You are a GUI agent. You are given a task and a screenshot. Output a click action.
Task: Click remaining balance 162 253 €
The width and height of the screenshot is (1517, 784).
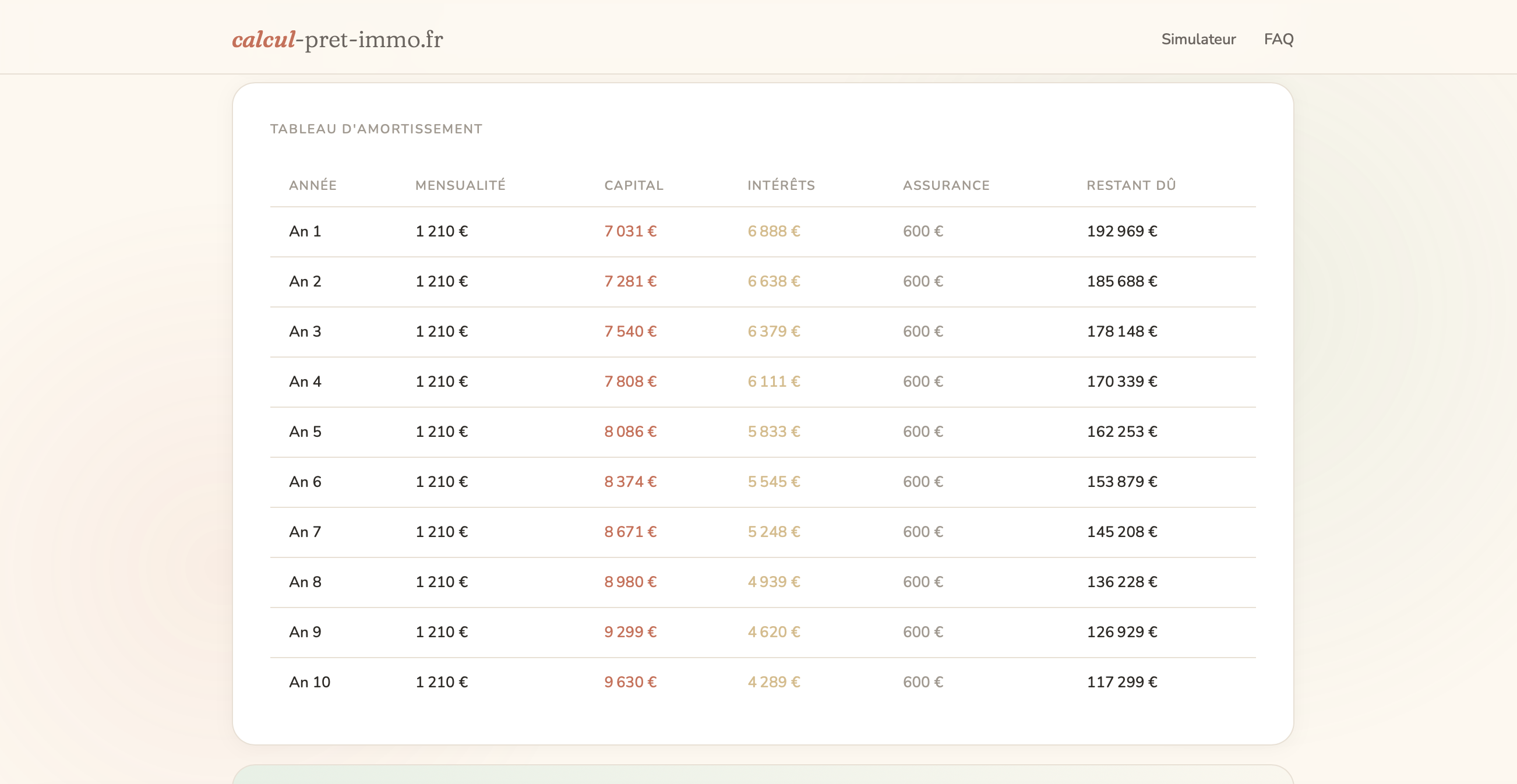coord(1122,432)
